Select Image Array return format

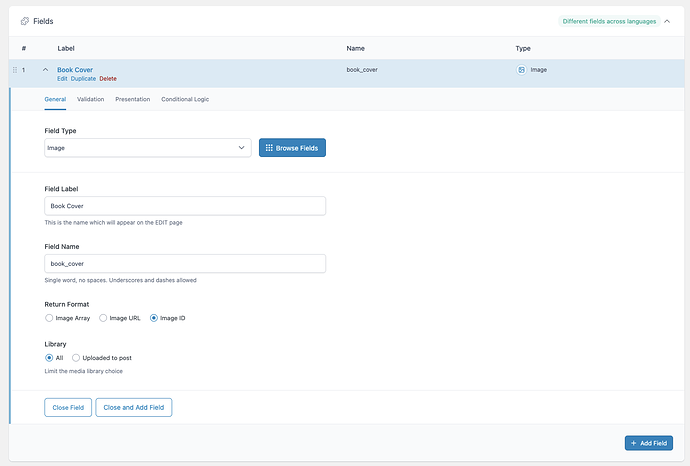coord(50,318)
